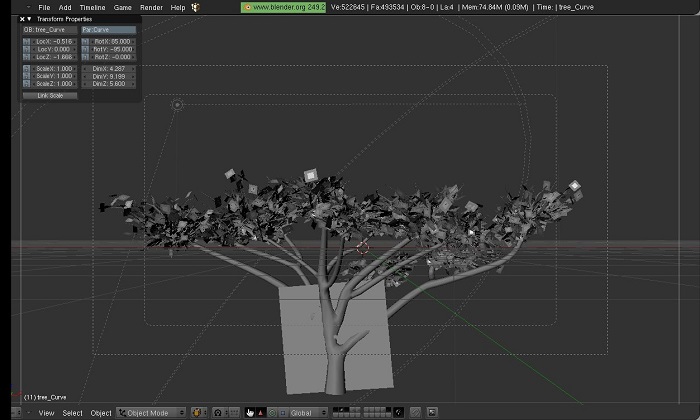
Task: Open the pivot point selector icon
Action: tap(221, 413)
